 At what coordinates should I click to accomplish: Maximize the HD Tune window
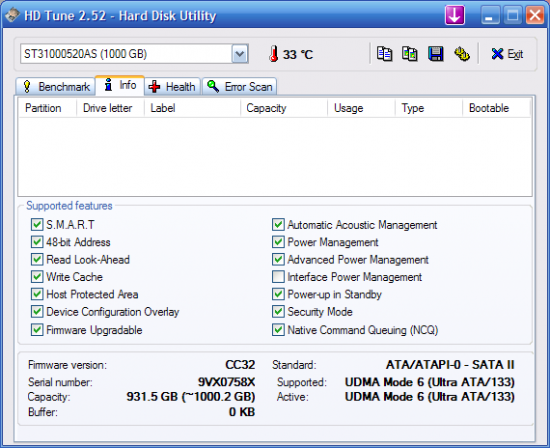[513, 15]
